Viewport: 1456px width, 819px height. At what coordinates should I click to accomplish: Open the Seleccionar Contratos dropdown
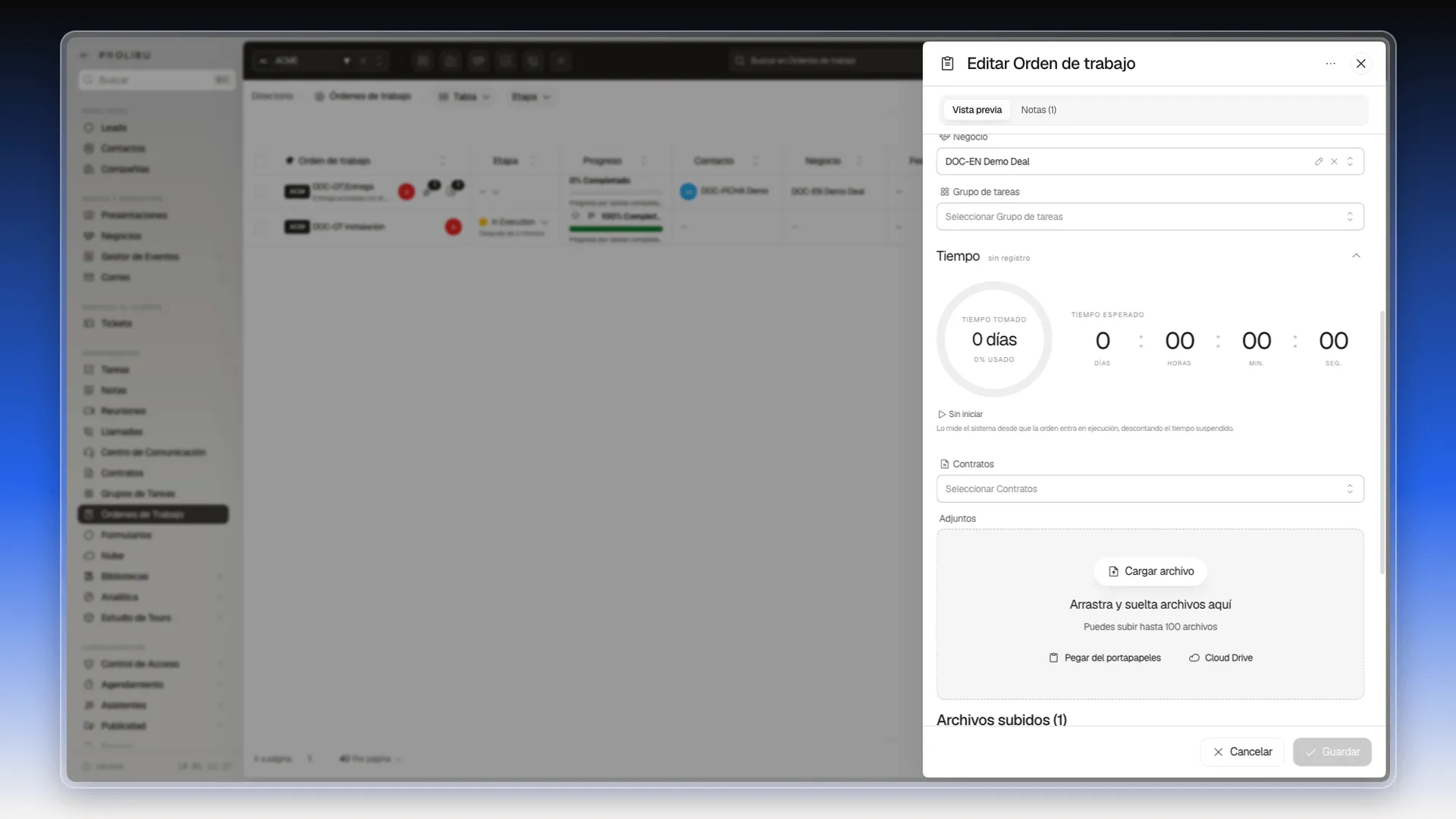pyautogui.click(x=1150, y=489)
